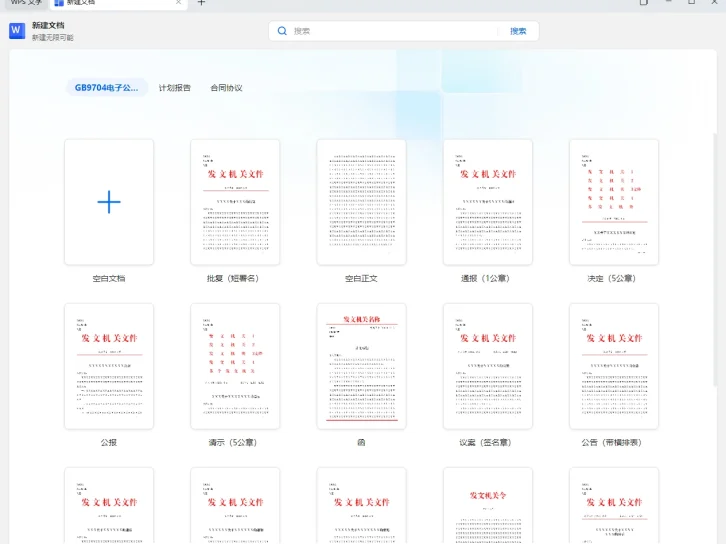Select the GB9704电子公... category tab
The width and height of the screenshot is (726, 544).
(x=106, y=88)
